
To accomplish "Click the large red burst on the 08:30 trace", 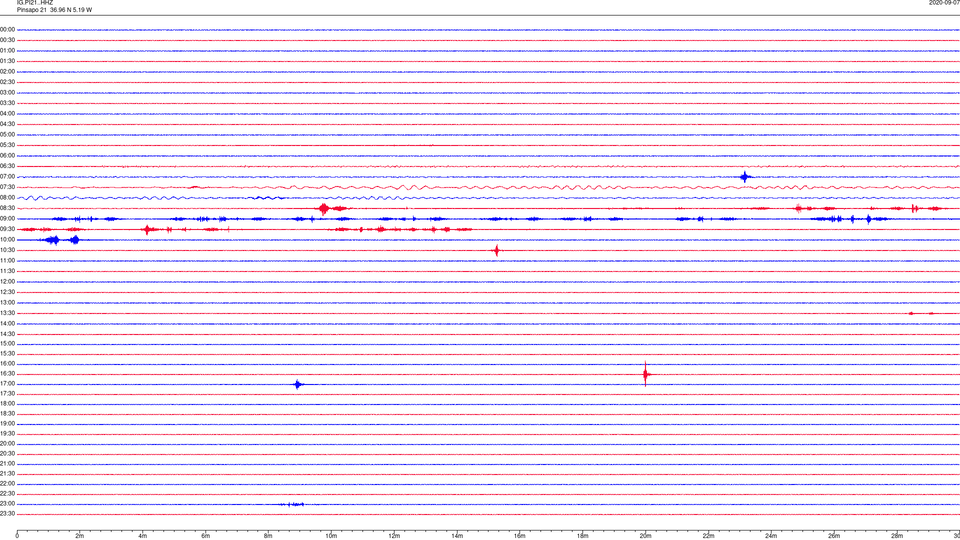I will click(x=324, y=209).
